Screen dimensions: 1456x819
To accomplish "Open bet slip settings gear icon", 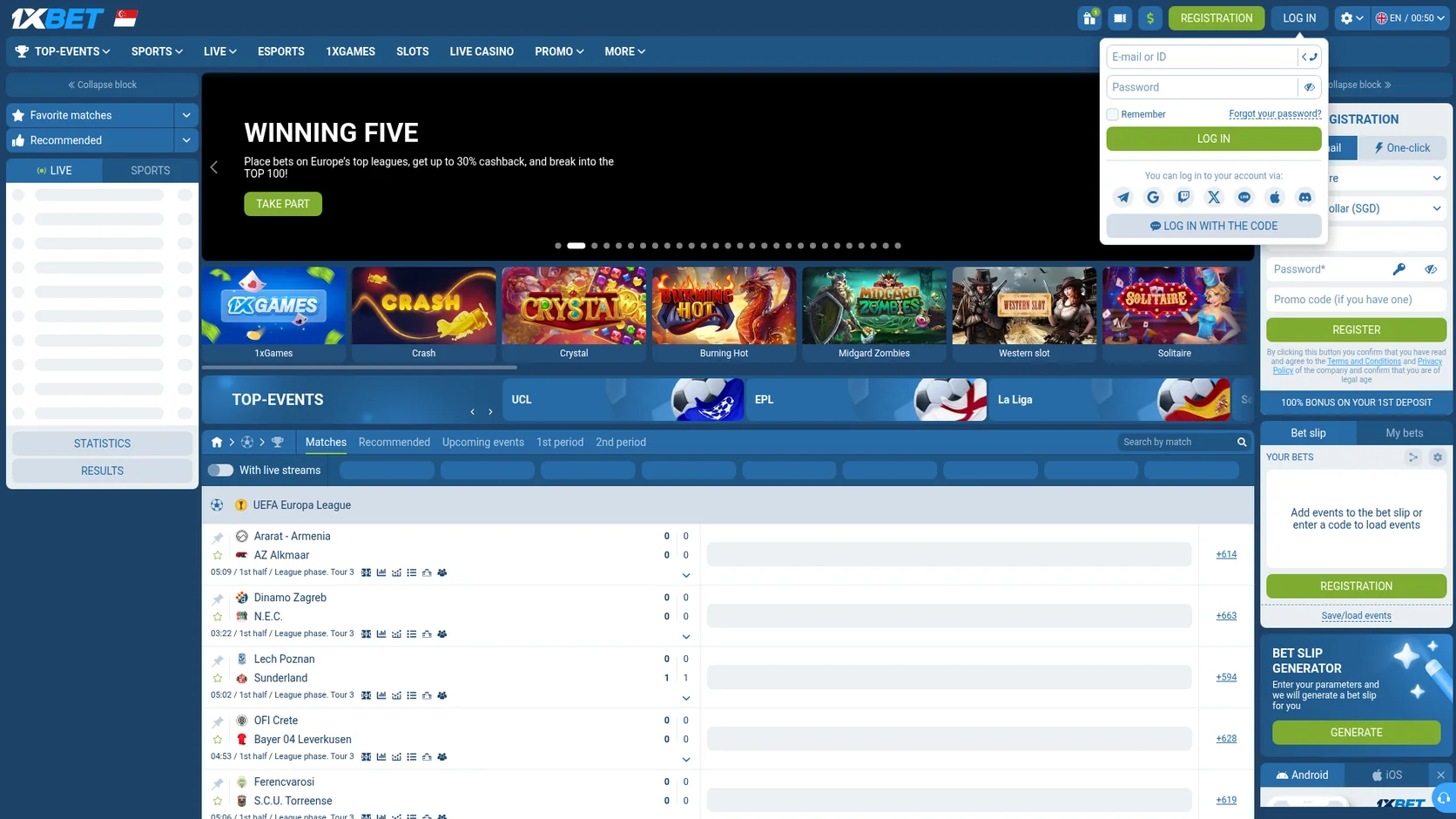I will pos(1437,457).
